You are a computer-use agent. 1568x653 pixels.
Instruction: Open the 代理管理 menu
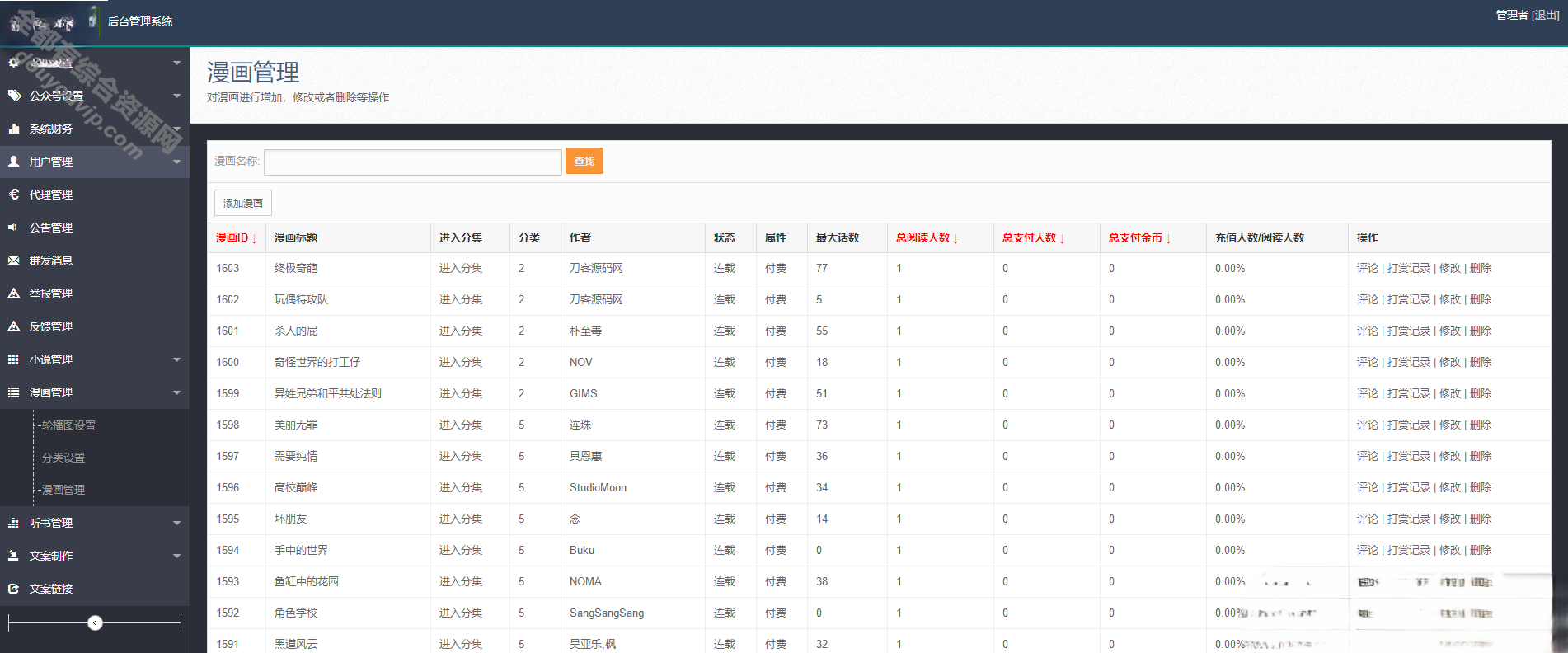(x=95, y=195)
